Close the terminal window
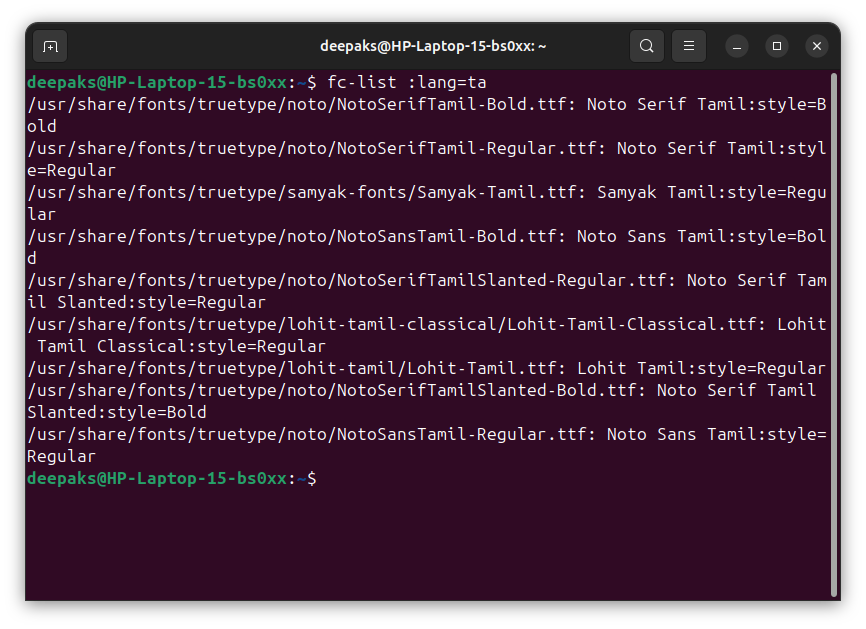The image size is (866, 629). pyautogui.click(x=817, y=46)
